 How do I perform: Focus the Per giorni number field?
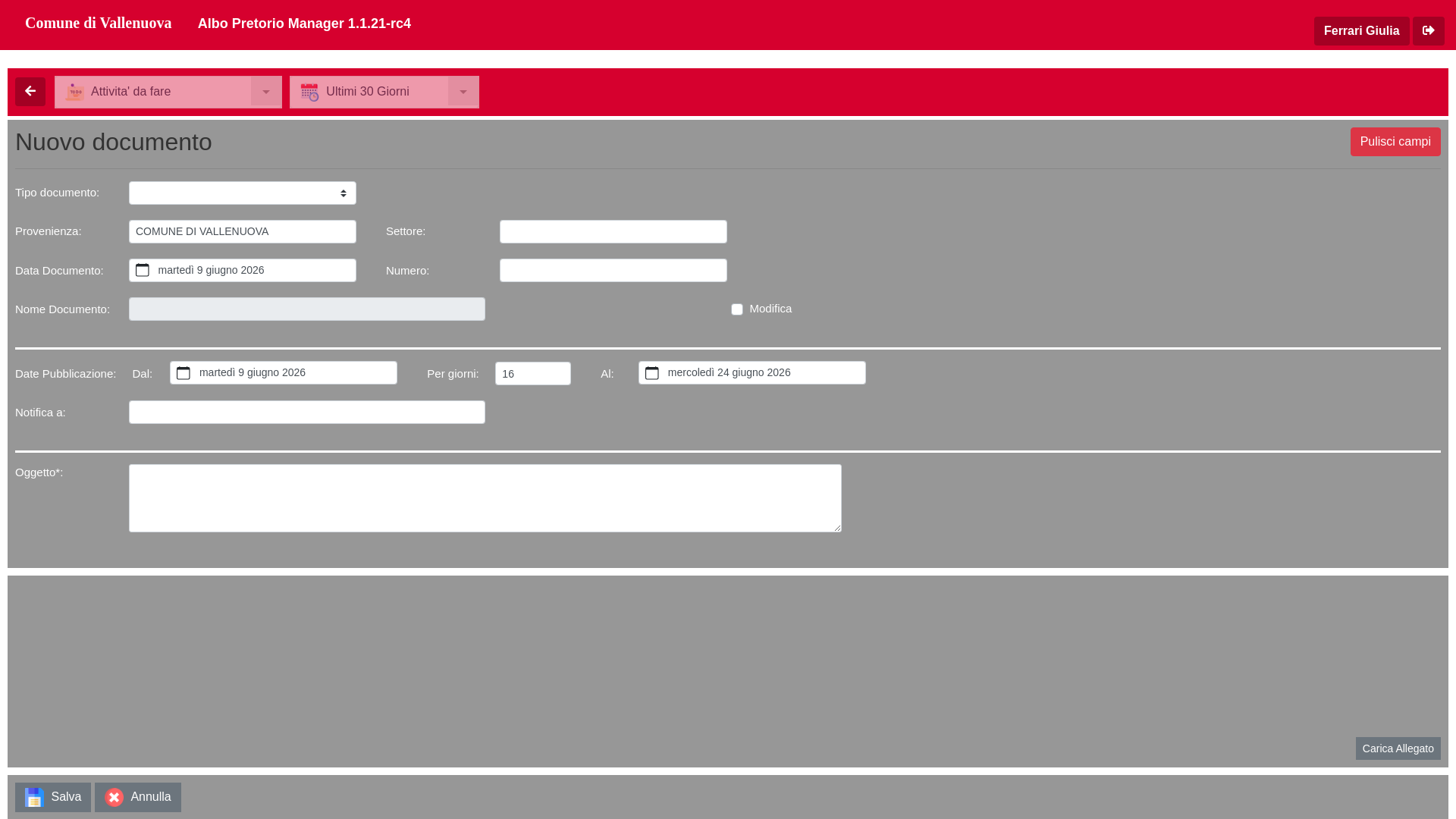[533, 374]
